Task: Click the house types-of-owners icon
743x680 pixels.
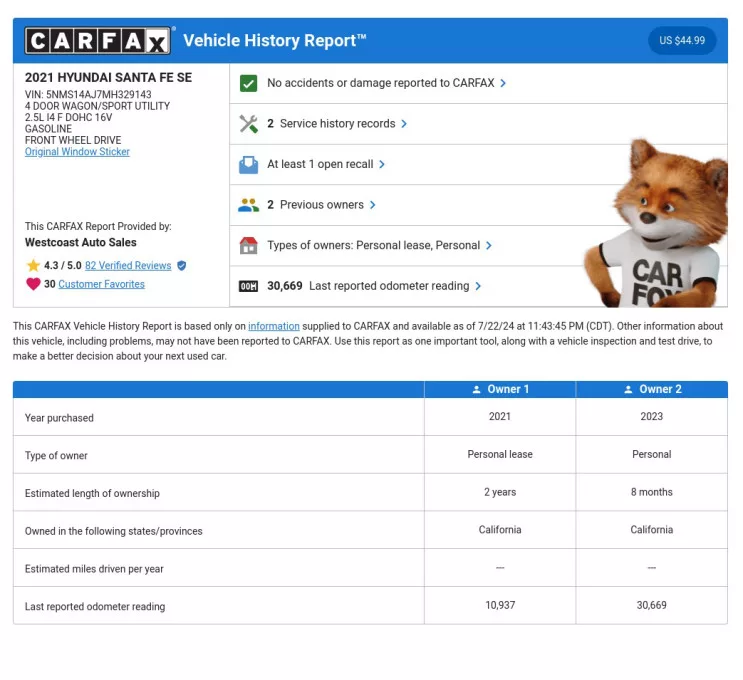Action: [x=249, y=245]
